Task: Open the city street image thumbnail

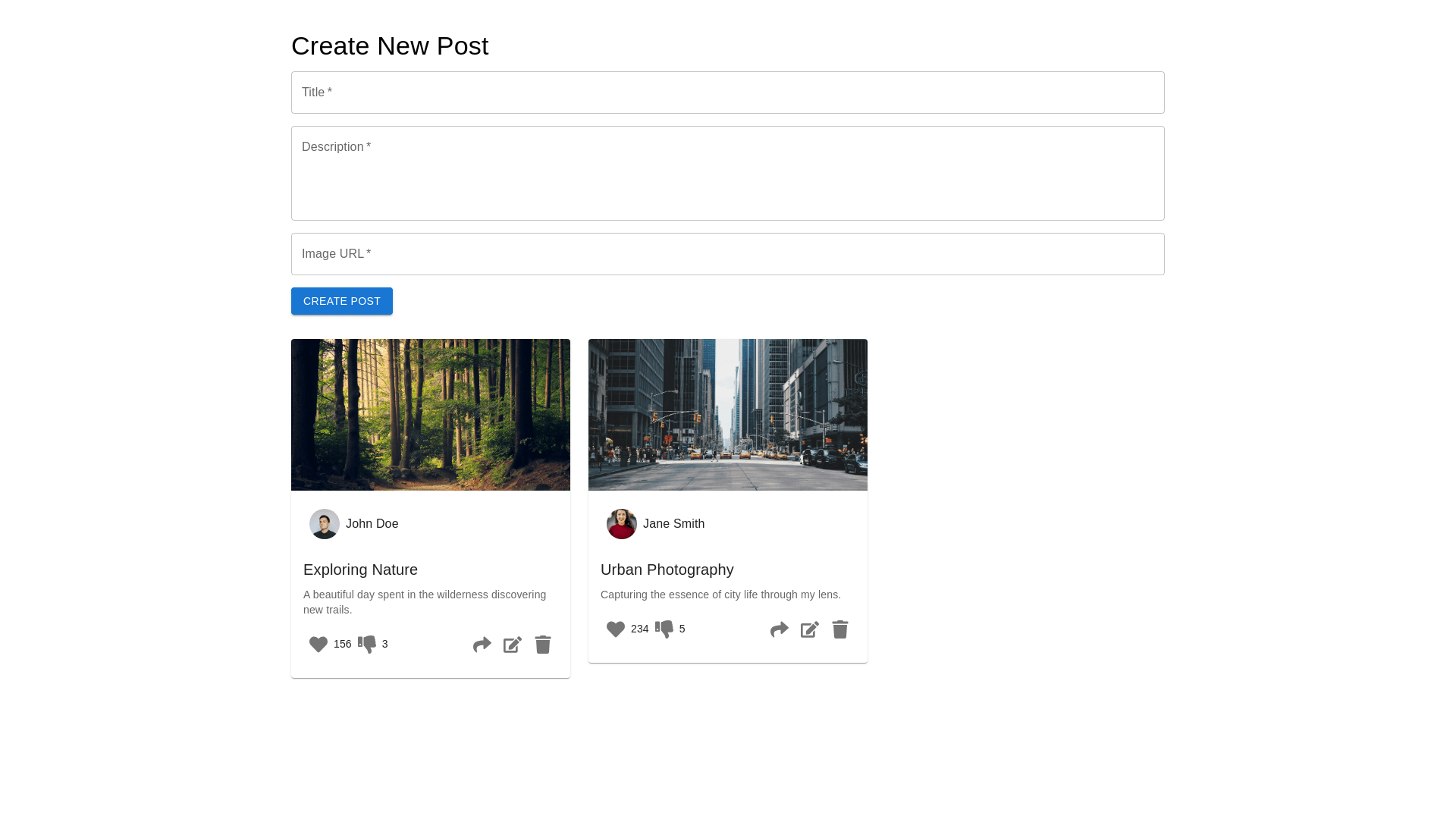Action: tap(728, 415)
